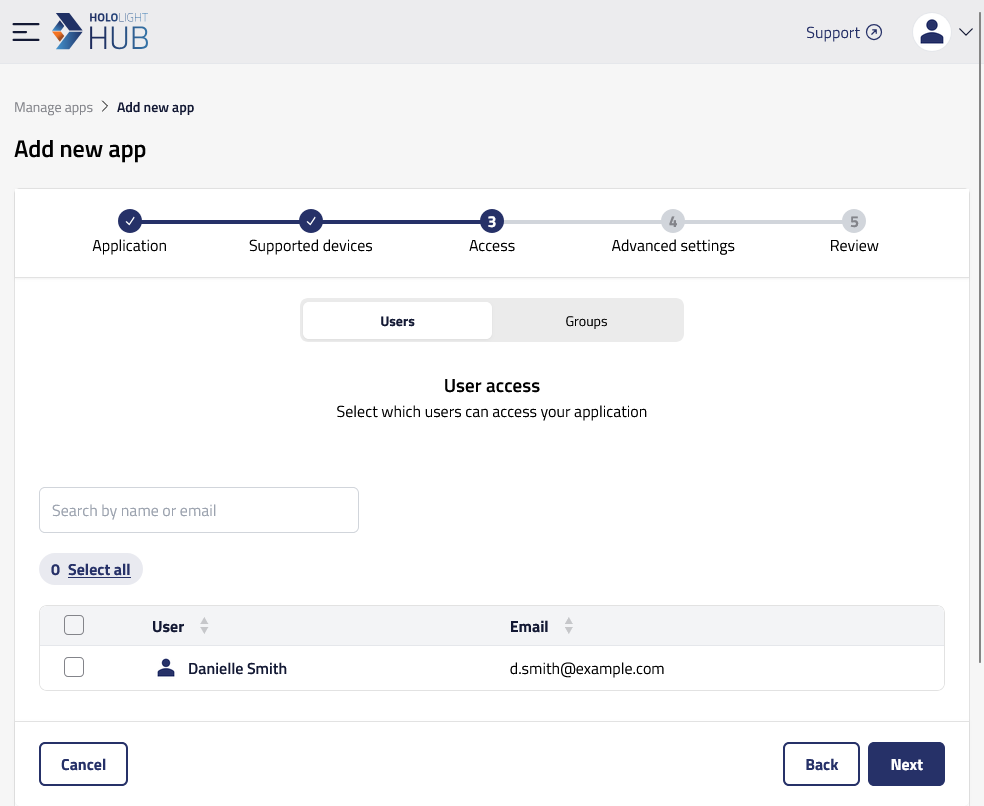Image resolution: width=984 pixels, height=806 pixels.
Task: Click the d.smith@example.com email cell
Action: pos(587,669)
